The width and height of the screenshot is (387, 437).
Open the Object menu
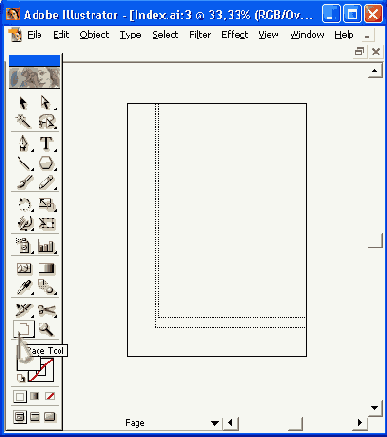(x=94, y=35)
